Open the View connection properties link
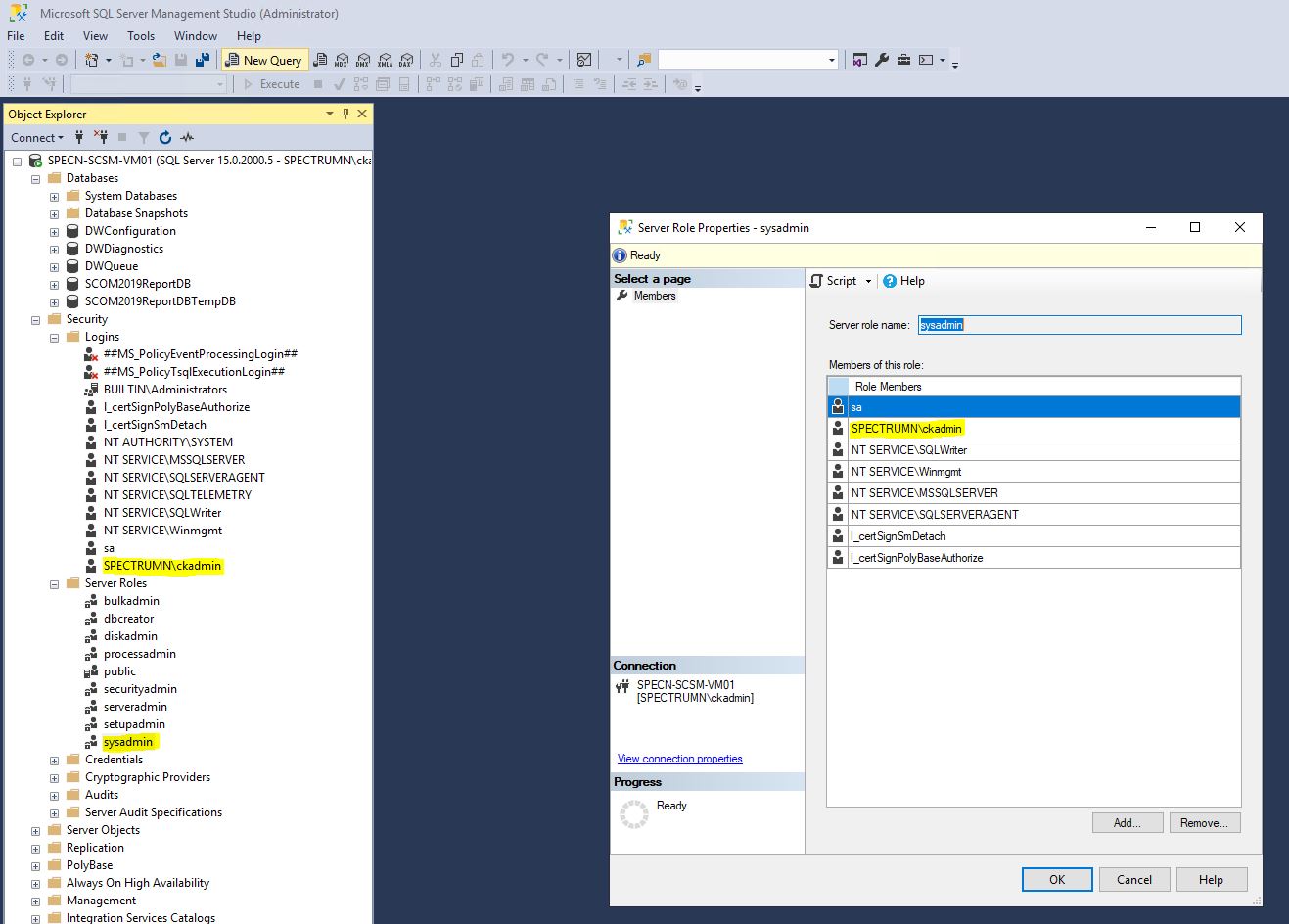 point(679,758)
